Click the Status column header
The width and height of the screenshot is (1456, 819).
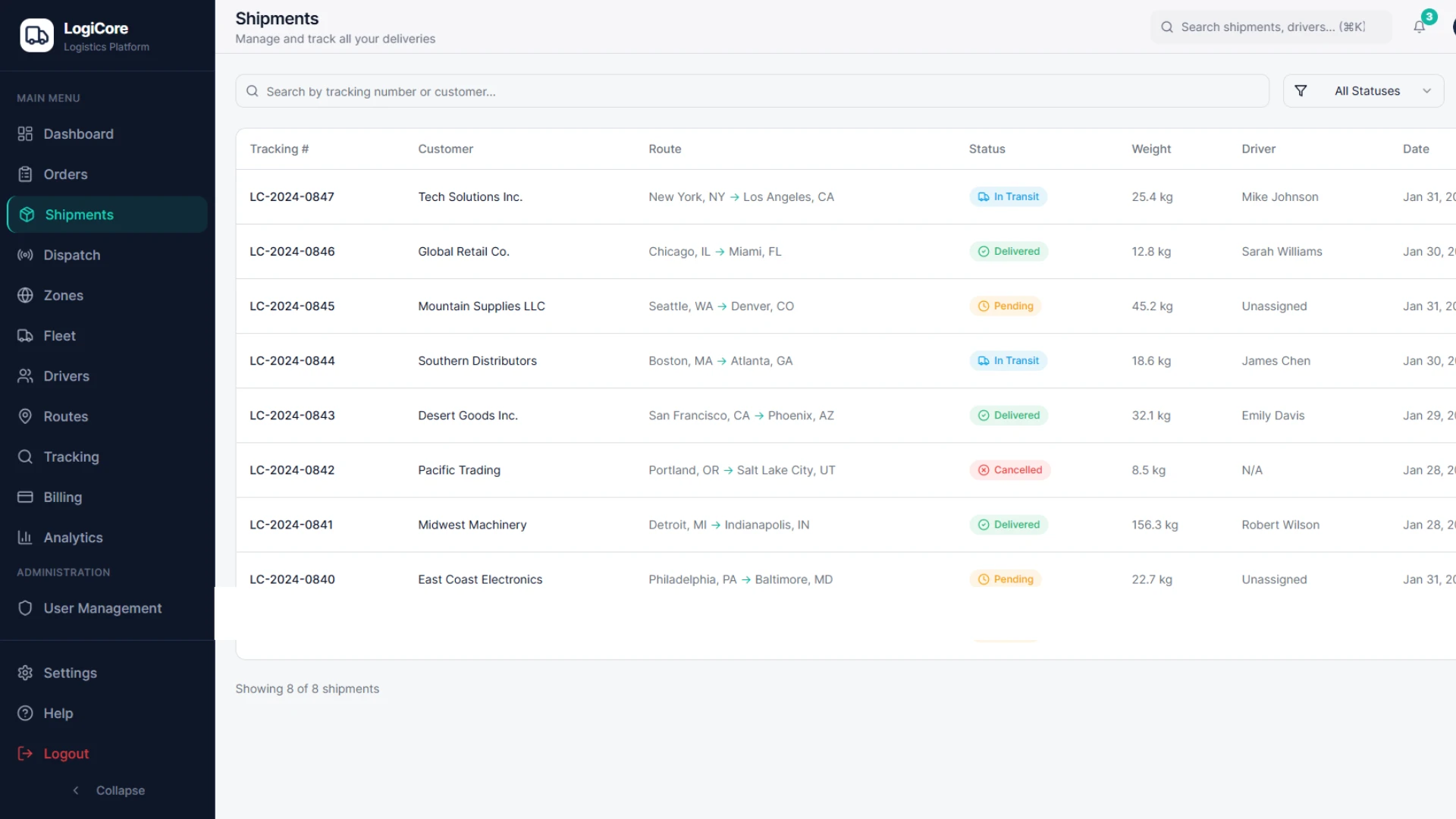[x=987, y=149]
